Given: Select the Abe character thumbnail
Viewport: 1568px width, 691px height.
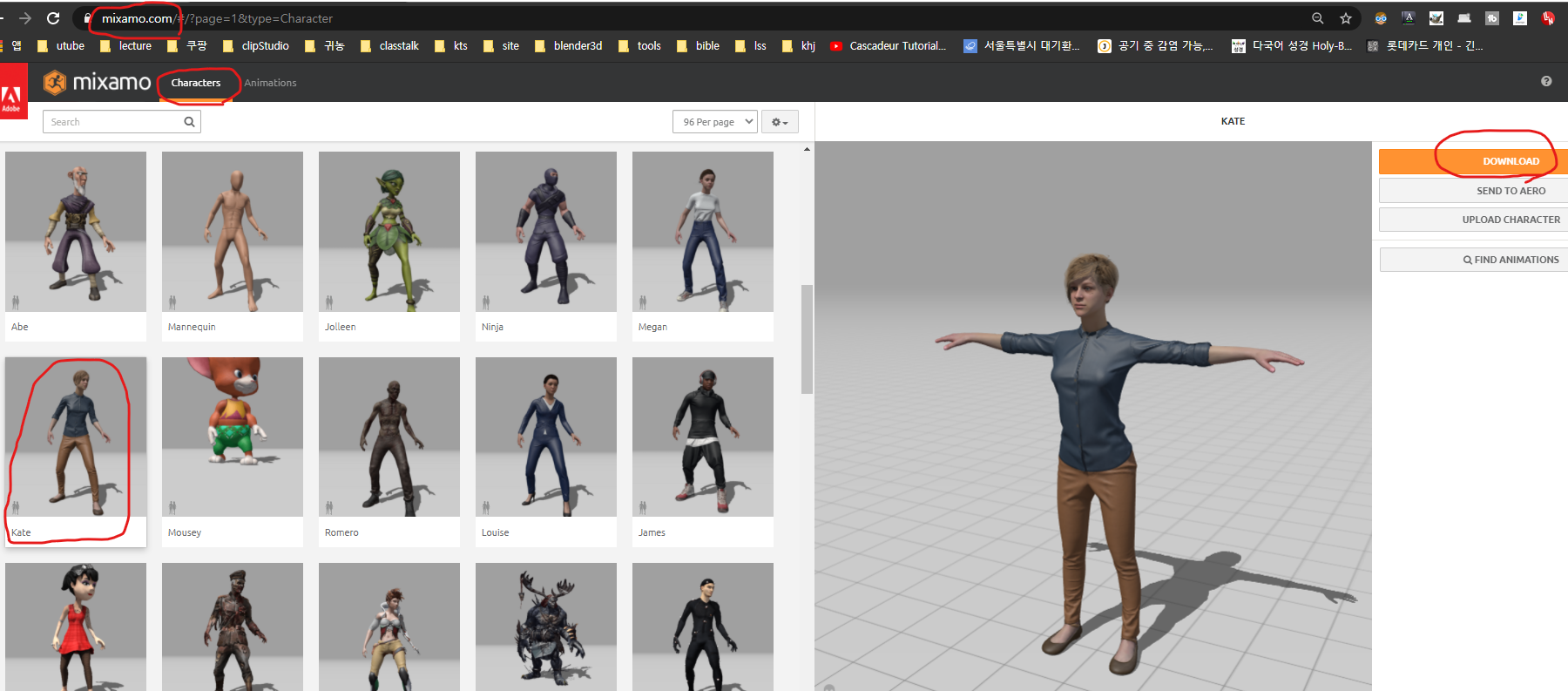Looking at the screenshot, I should [x=76, y=232].
